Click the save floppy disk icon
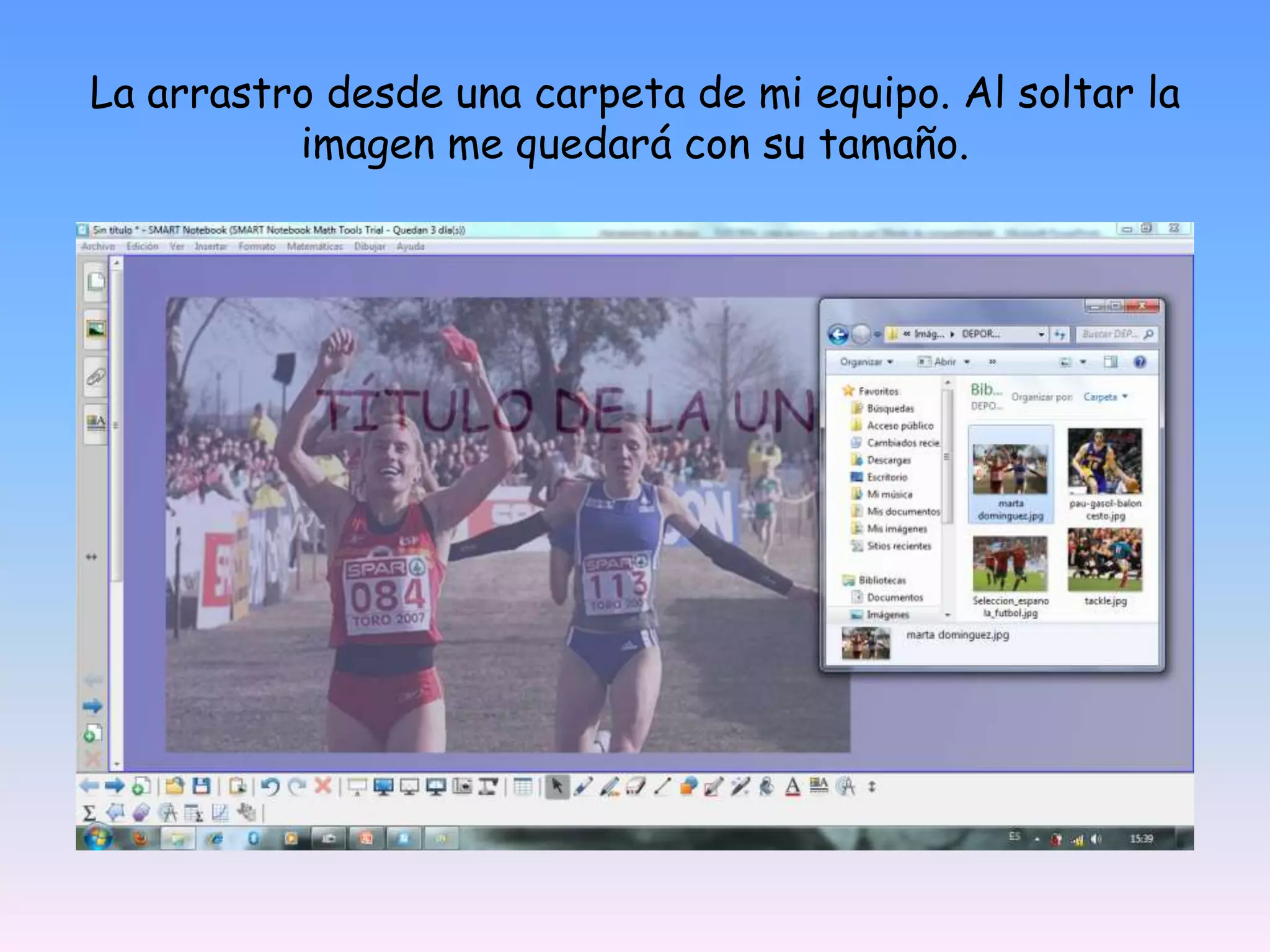The width and height of the screenshot is (1270, 952). click(201, 787)
